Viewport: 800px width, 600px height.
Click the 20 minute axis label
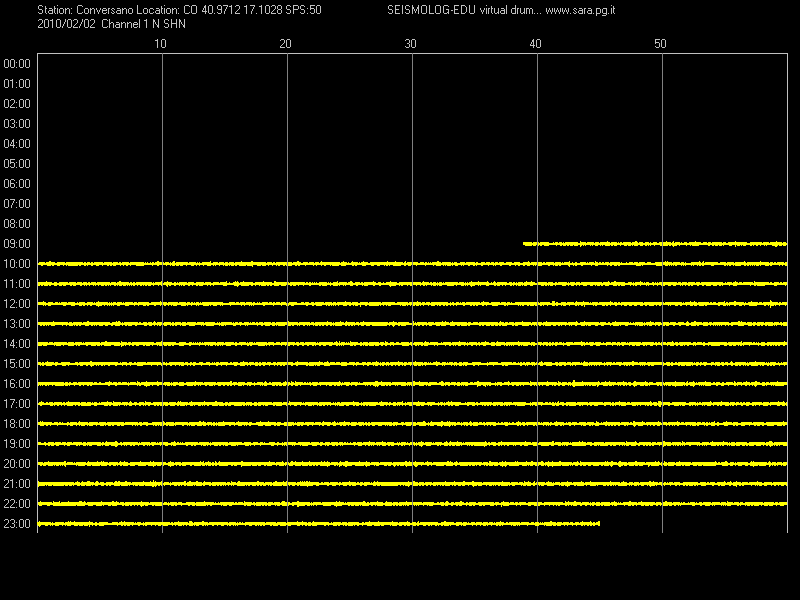point(285,44)
